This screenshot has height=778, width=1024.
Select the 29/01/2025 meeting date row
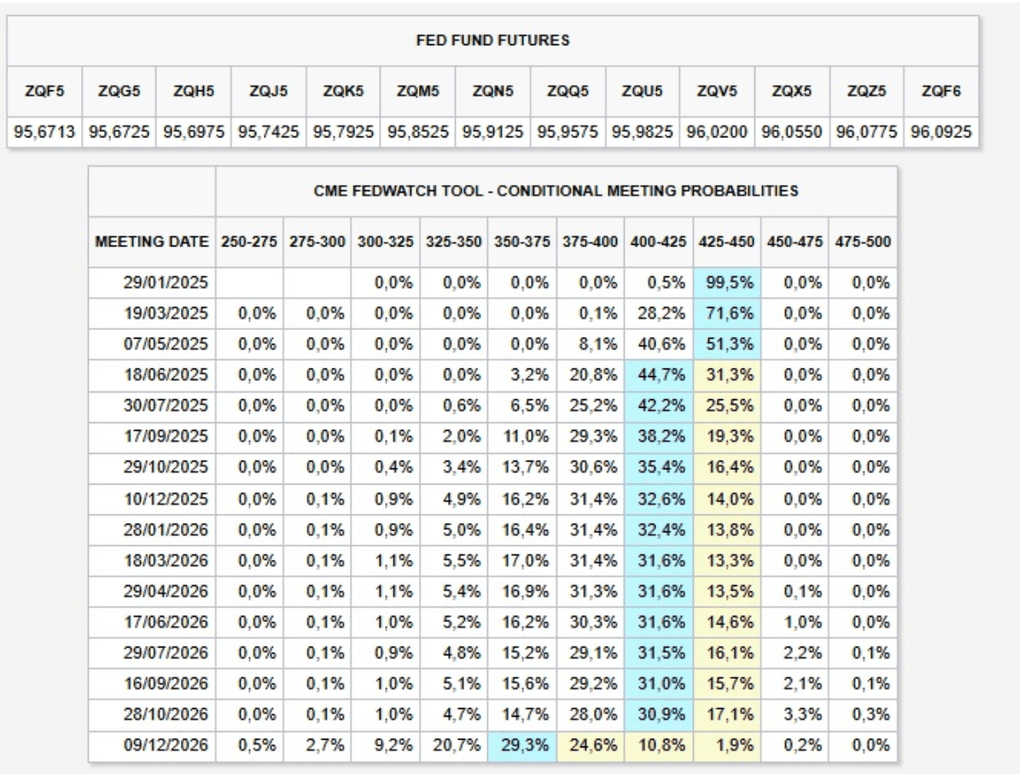166,283
